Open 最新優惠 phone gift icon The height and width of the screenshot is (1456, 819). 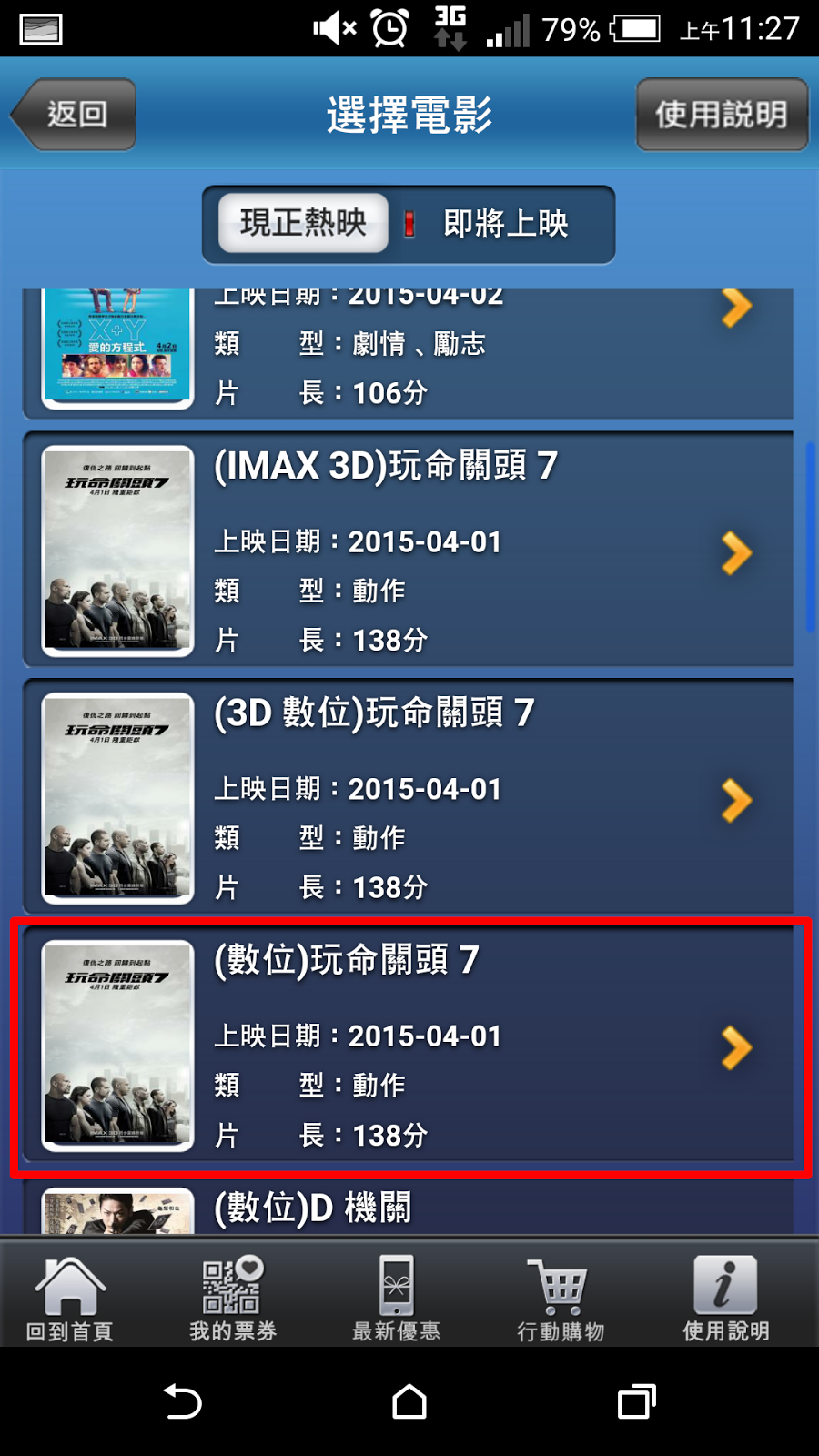(397, 1285)
